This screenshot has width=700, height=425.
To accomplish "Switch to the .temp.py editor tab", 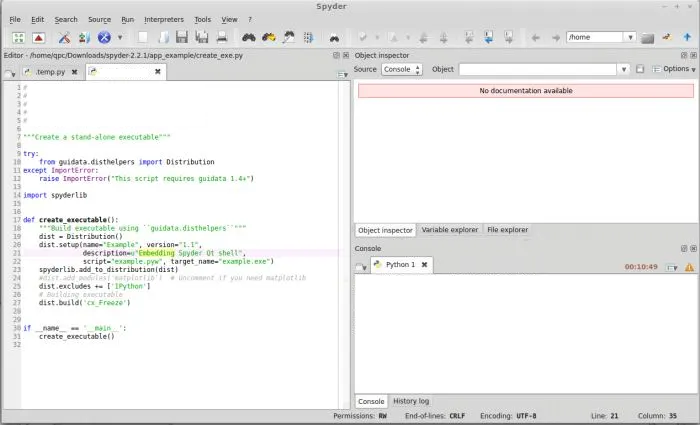I will pos(50,72).
